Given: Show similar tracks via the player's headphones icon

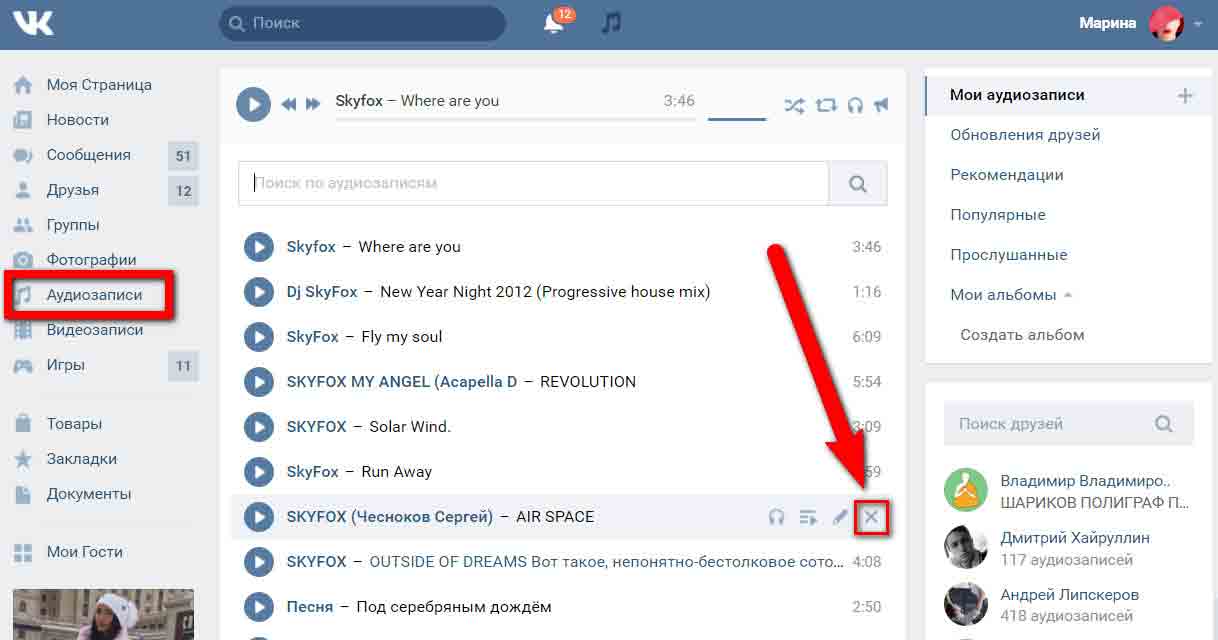Looking at the screenshot, I should click(855, 105).
